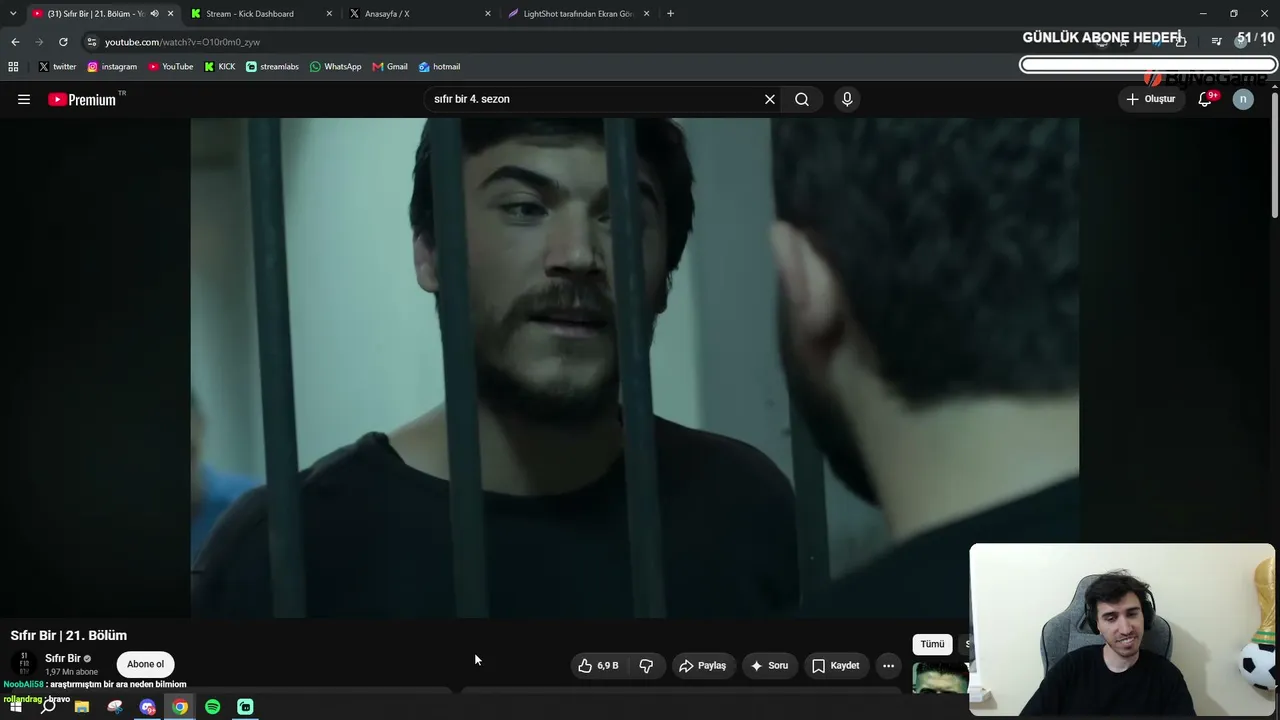
Task: Open Chrome from the taskbar
Action: (180, 707)
